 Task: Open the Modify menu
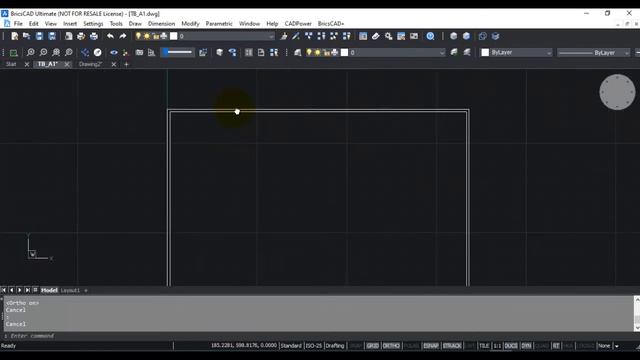pos(190,24)
